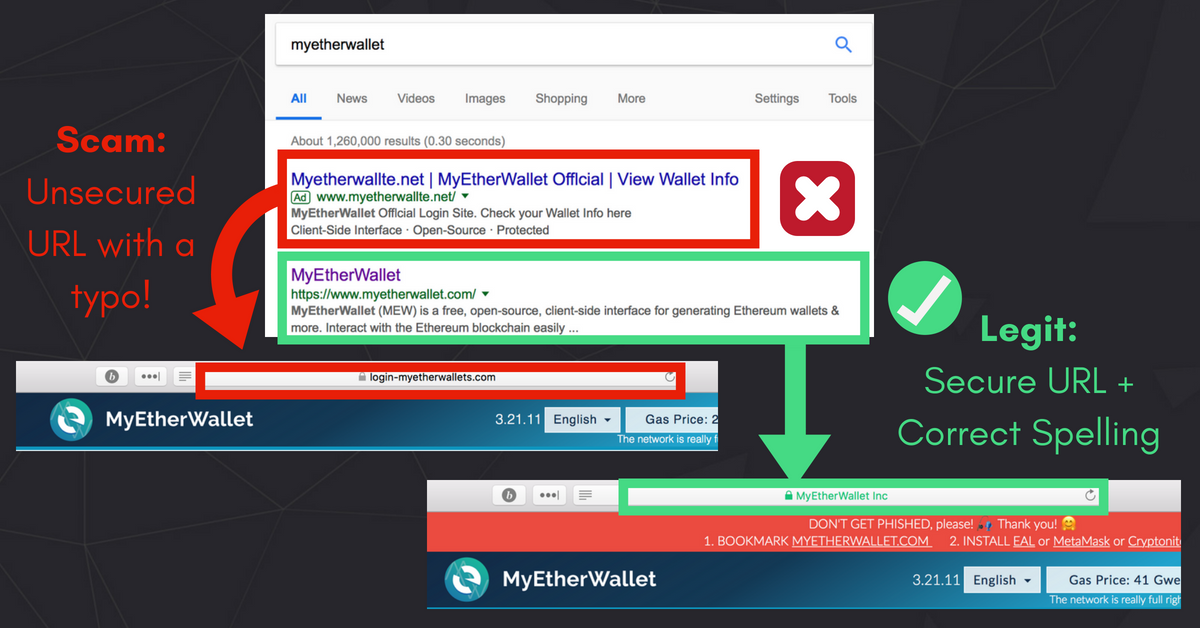This screenshot has width=1200, height=628.
Task: Open search Tools
Action: (x=843, y=98)
